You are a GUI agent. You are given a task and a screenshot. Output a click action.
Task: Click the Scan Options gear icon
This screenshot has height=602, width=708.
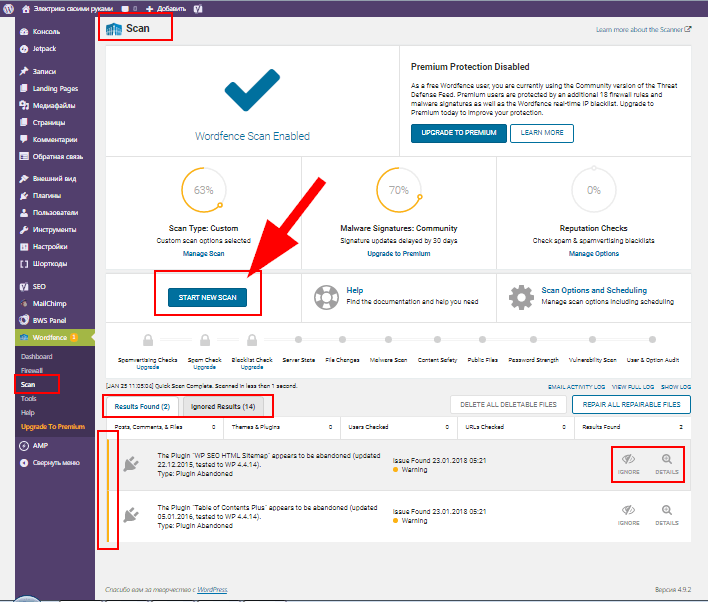pos(521,297)
